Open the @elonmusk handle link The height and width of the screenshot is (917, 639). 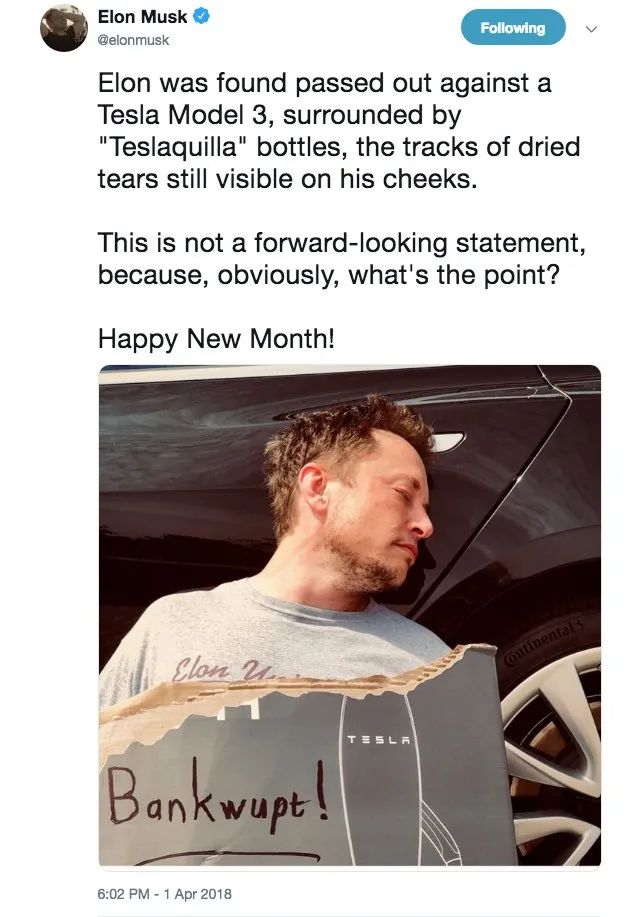(133, 40)
